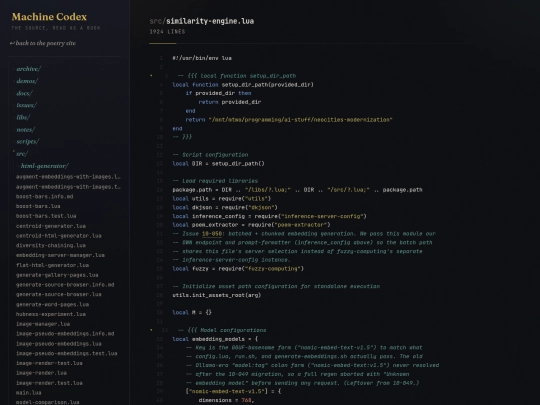Expand the scripts/ folder
The width and height of the screenshot is (540, 405).
28,142
